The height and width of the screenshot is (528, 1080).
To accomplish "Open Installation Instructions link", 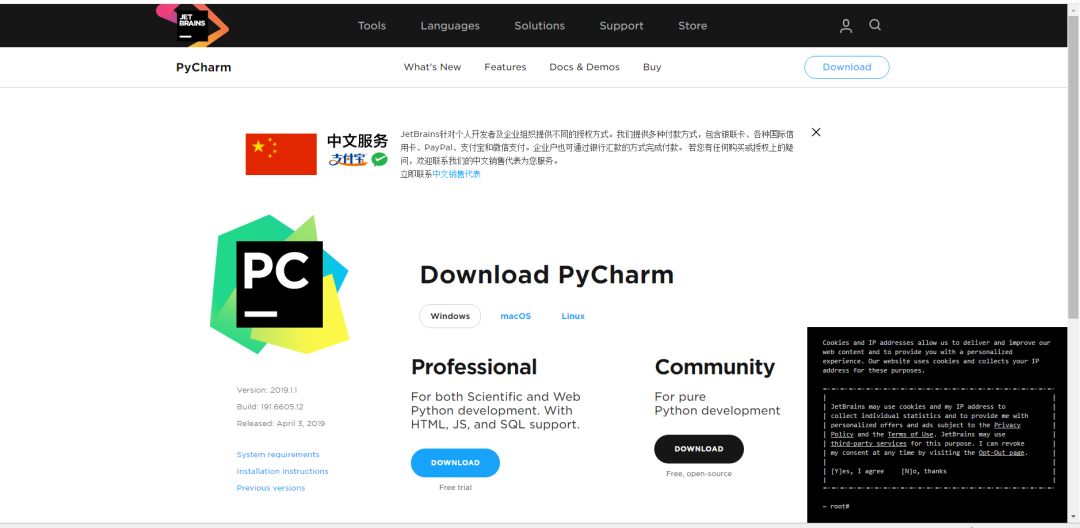I will [x=282, y=472].
